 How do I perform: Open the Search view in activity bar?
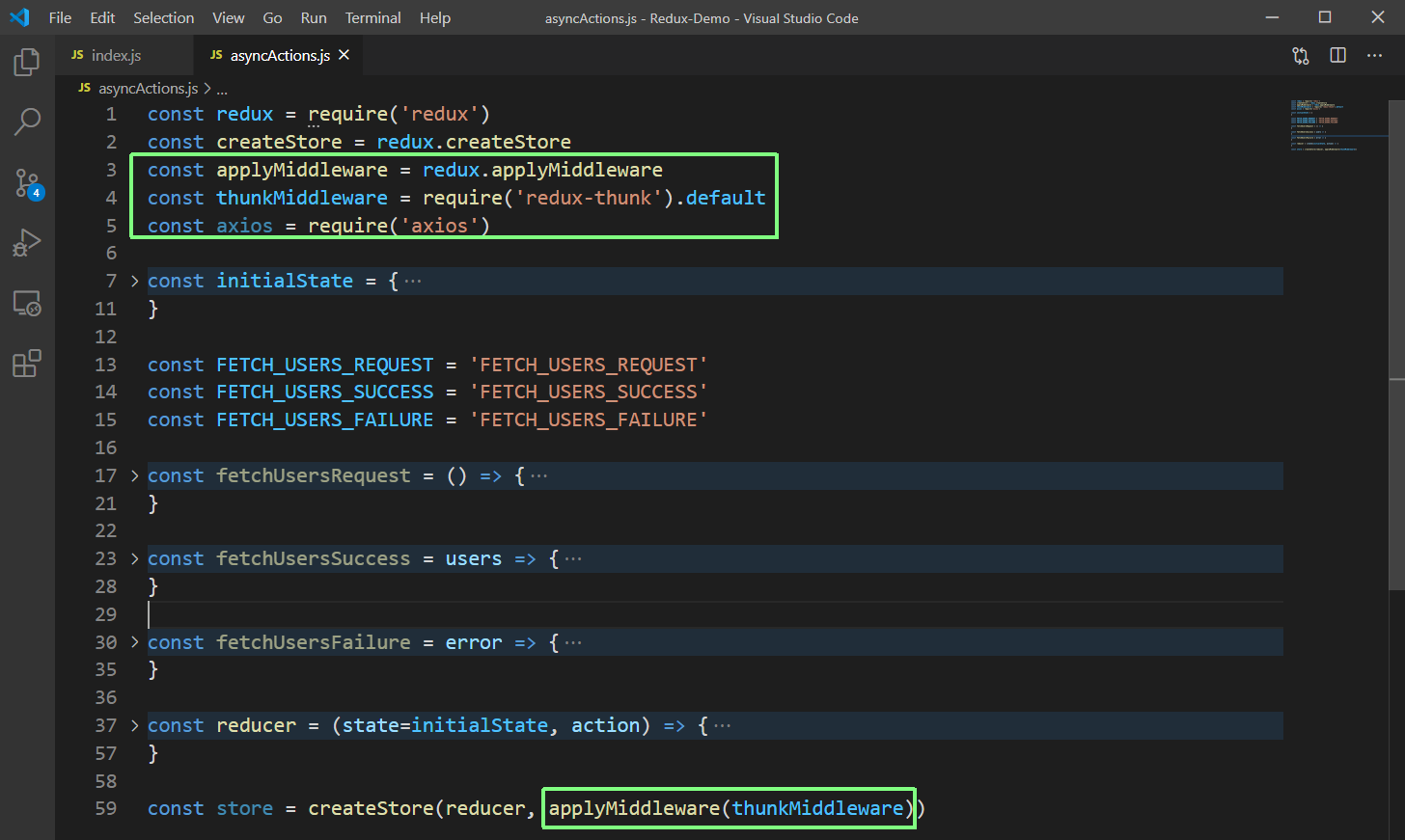pyautogui.click(x=27, y=122)
